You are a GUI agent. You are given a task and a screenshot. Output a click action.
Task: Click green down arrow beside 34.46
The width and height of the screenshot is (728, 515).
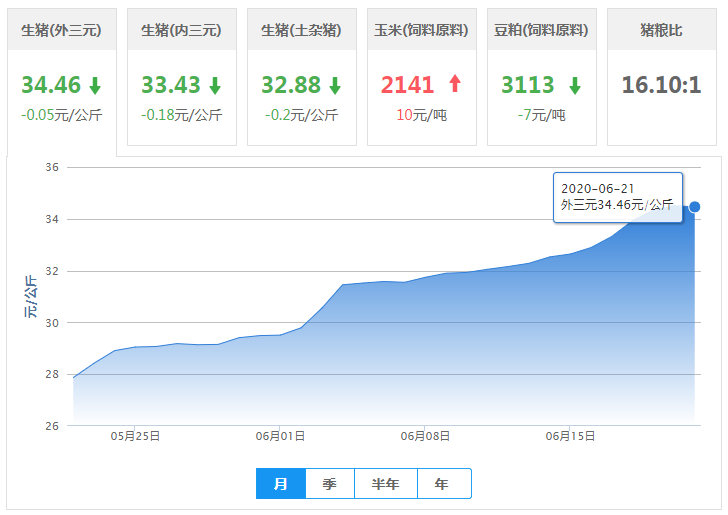[x=95, y=85]
